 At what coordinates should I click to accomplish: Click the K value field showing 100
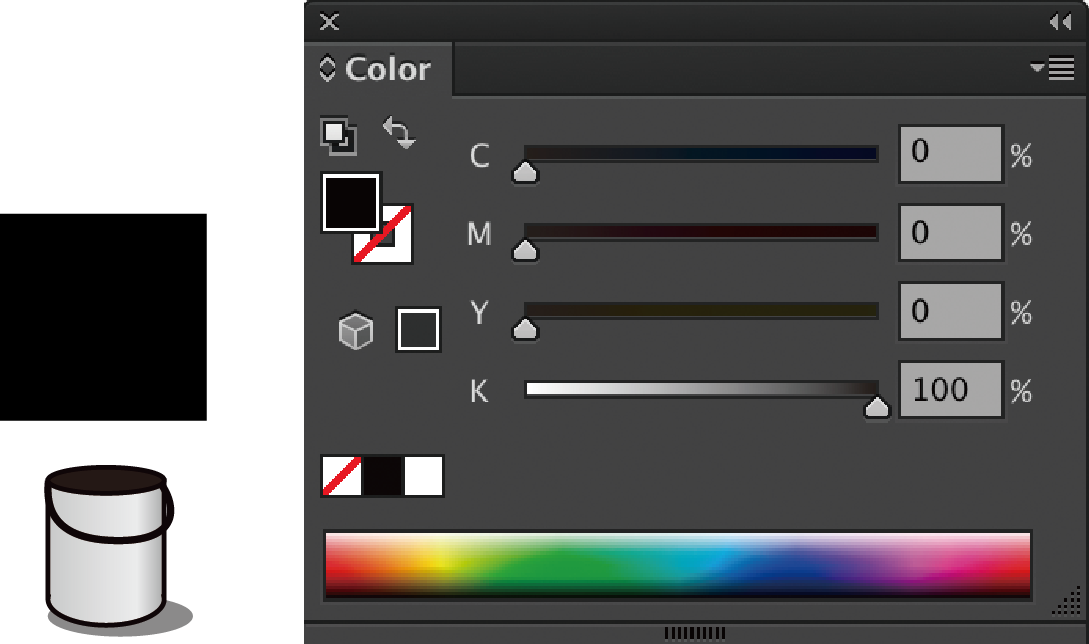coord(950,390)
